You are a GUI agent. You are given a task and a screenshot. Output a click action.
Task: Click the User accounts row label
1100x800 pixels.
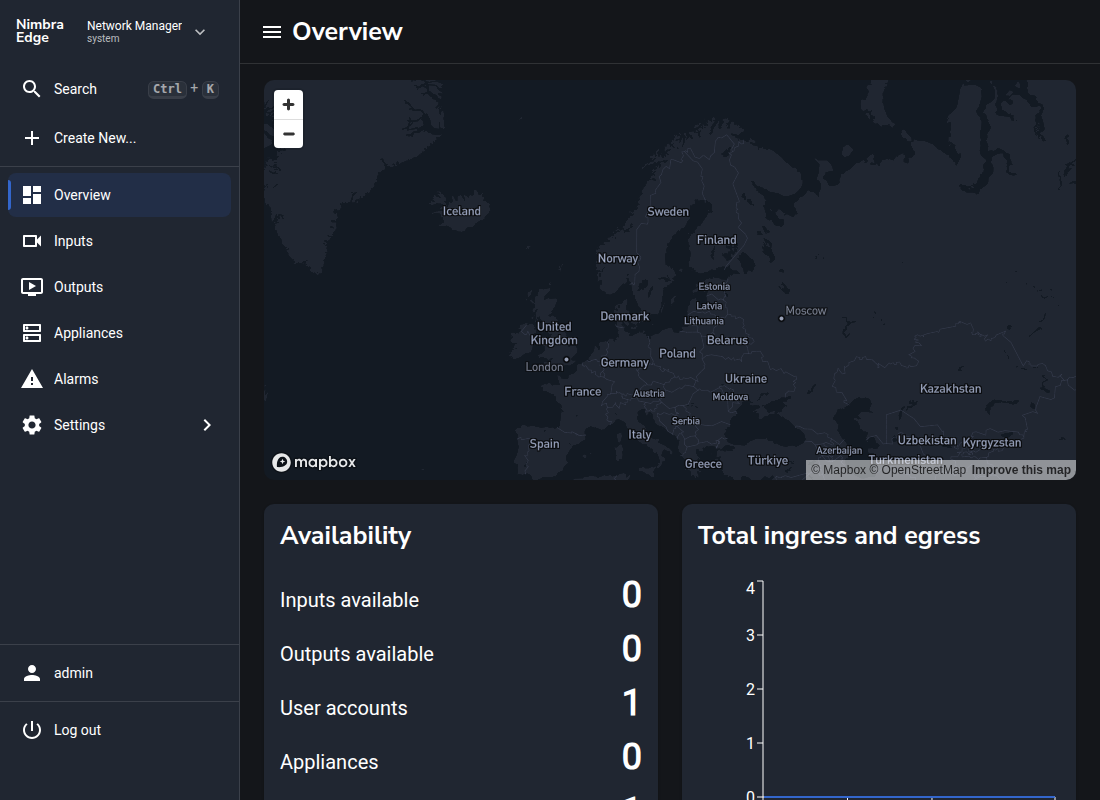[344, 708]
